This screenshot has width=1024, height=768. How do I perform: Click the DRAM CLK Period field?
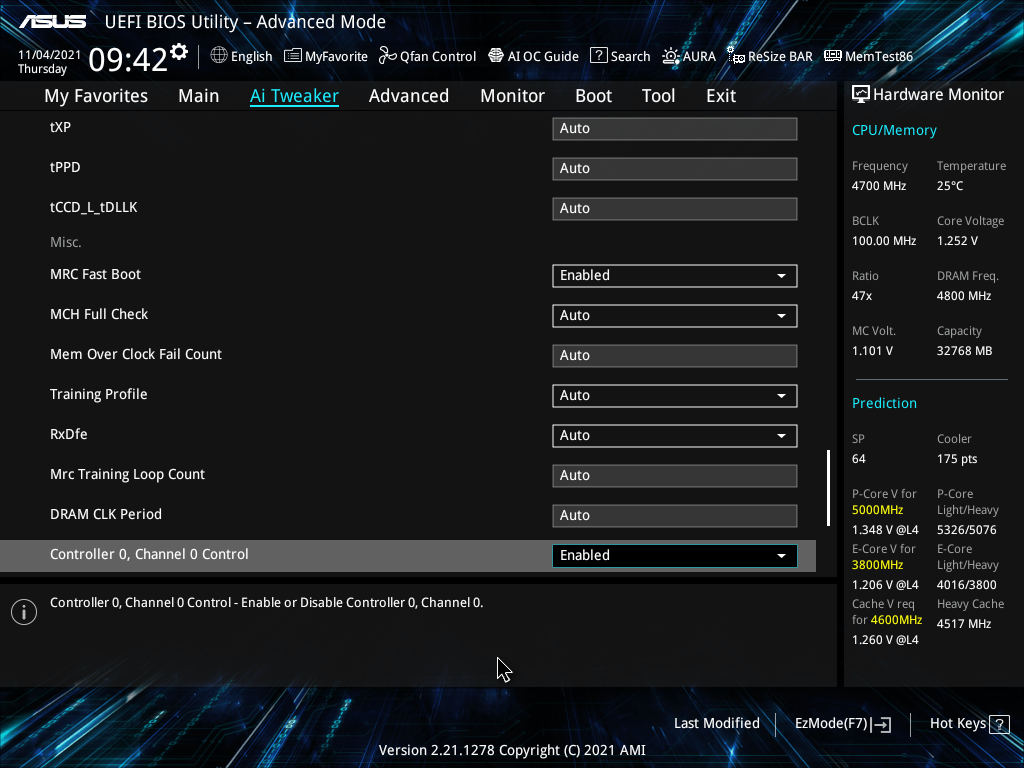click(x=675, y=515)
